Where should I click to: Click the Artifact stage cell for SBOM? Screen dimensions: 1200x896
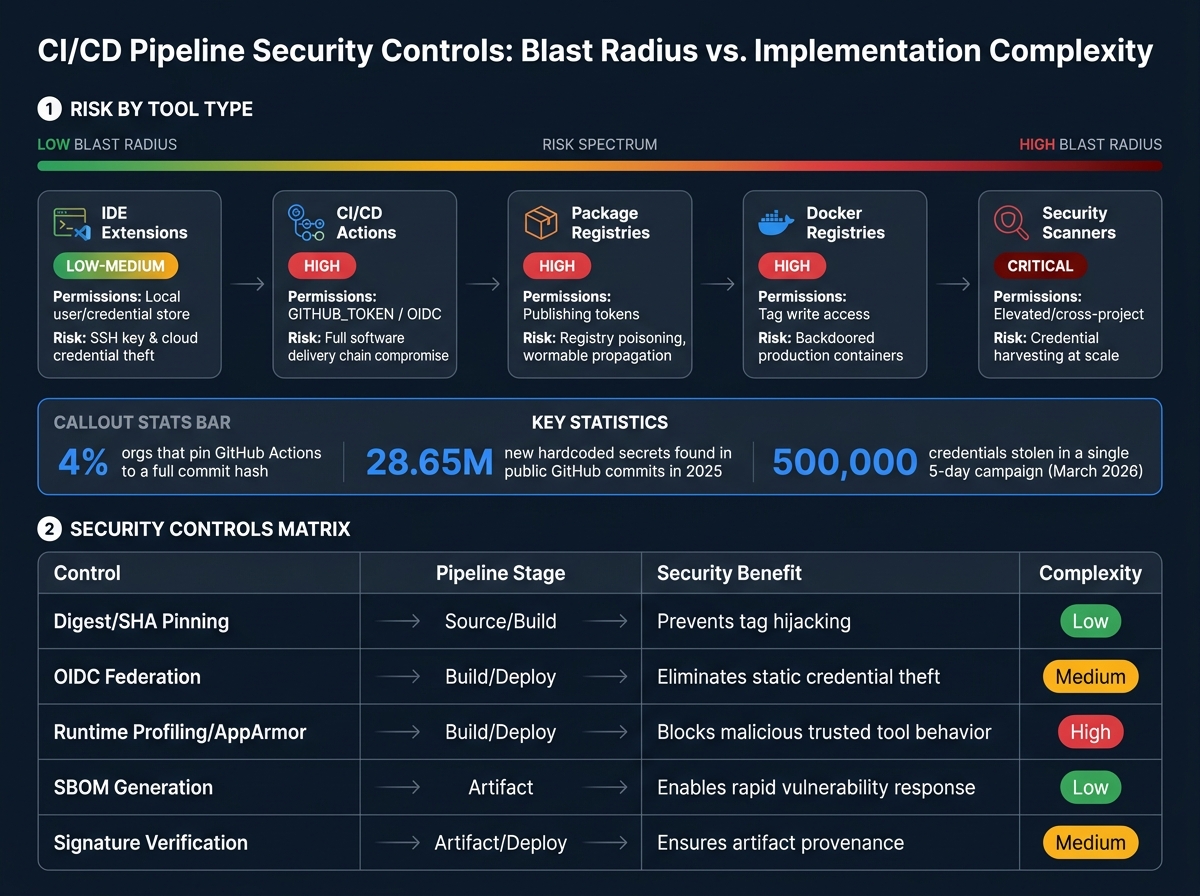(x=500, y=787)
